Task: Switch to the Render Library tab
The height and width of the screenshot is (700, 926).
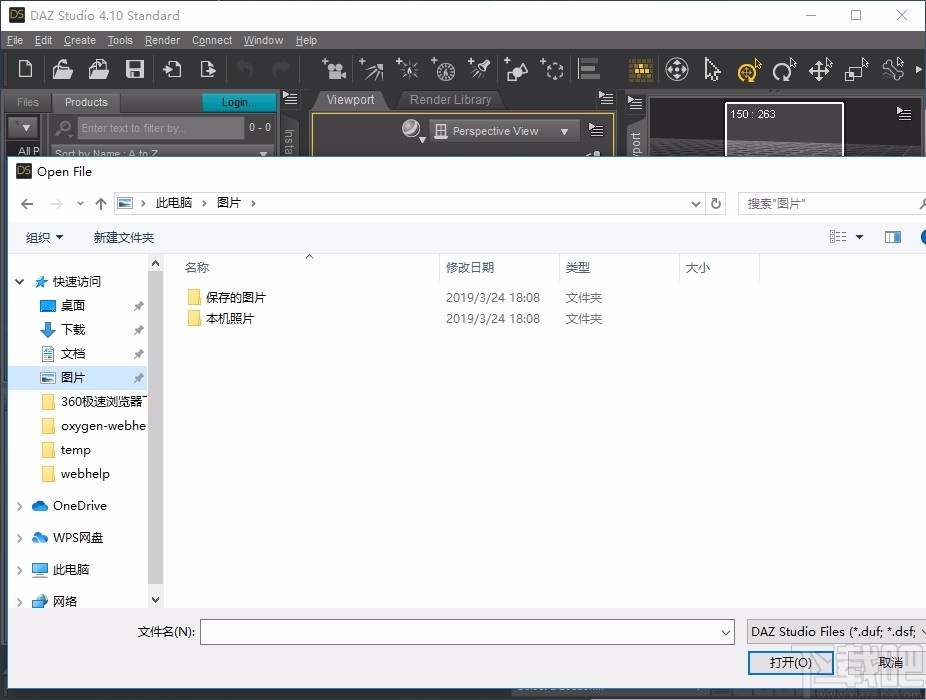Action: point(451,100)
